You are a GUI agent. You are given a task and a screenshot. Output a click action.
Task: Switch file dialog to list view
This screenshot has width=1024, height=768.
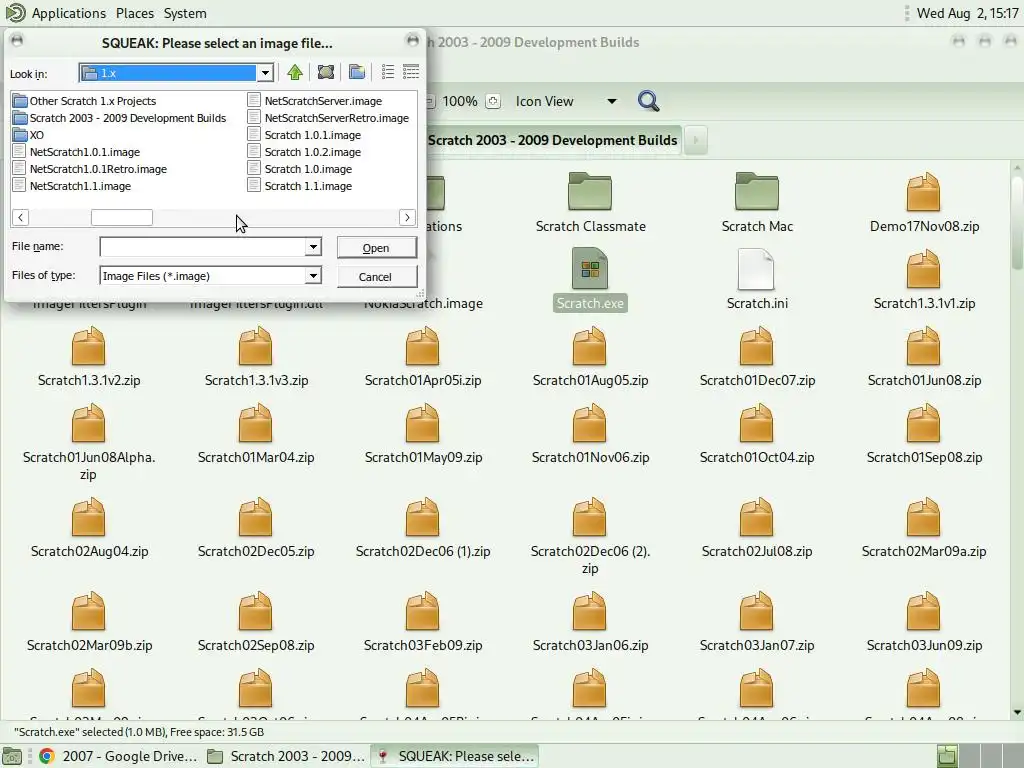click(388, 72)
